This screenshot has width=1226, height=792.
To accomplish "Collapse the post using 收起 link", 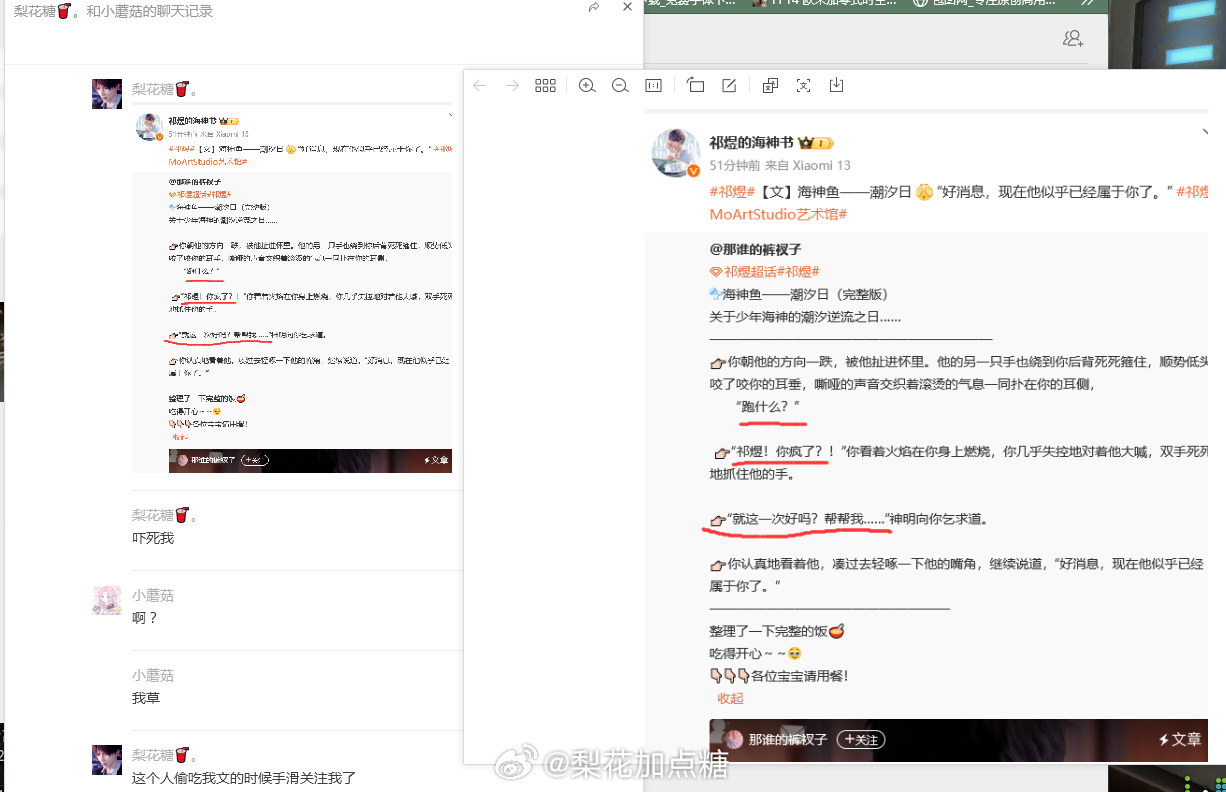I will [x=729, y=698].
